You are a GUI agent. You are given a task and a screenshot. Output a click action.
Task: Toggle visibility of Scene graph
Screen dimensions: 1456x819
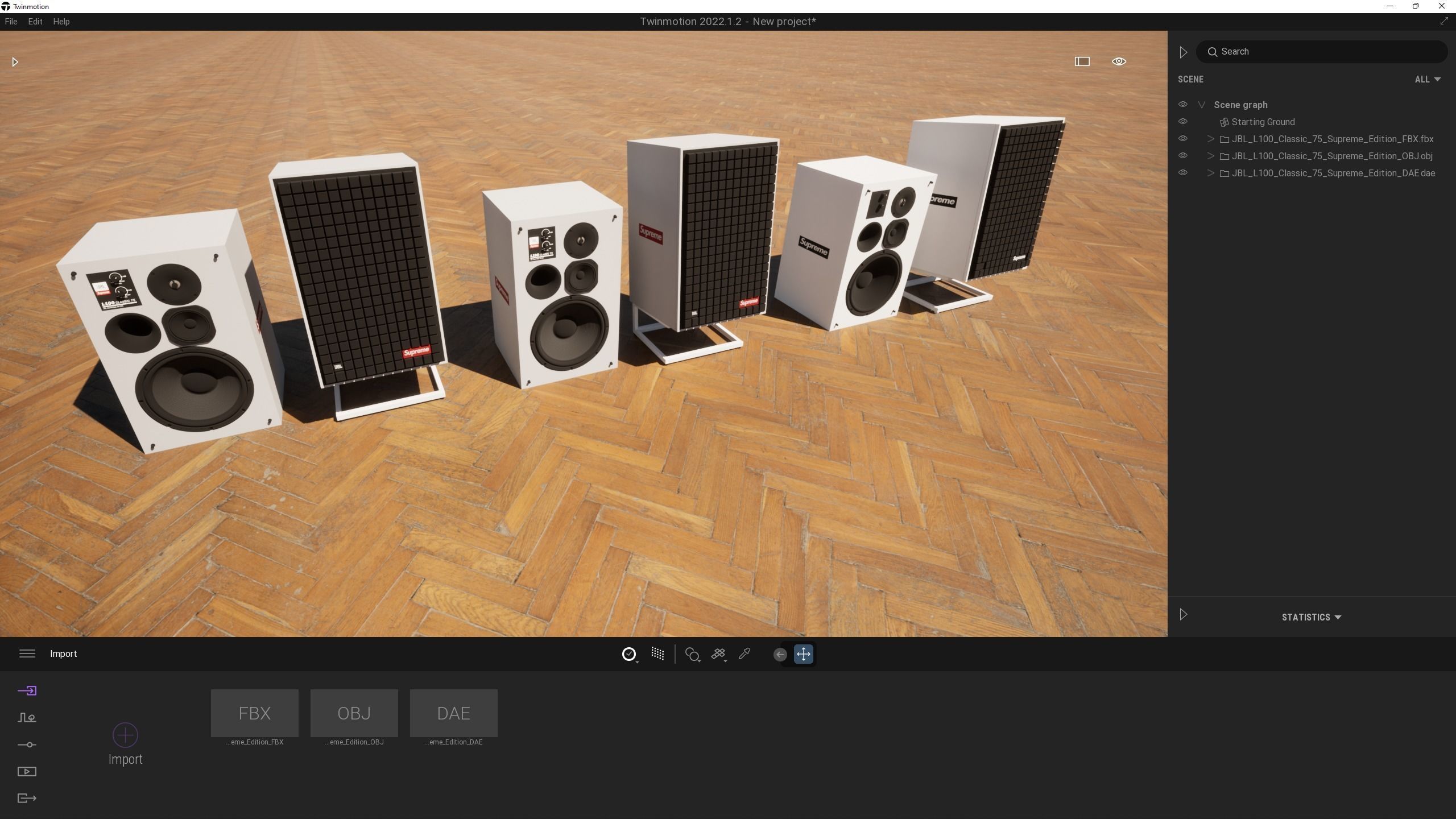pyautogui.click(x=1182, y=105)
